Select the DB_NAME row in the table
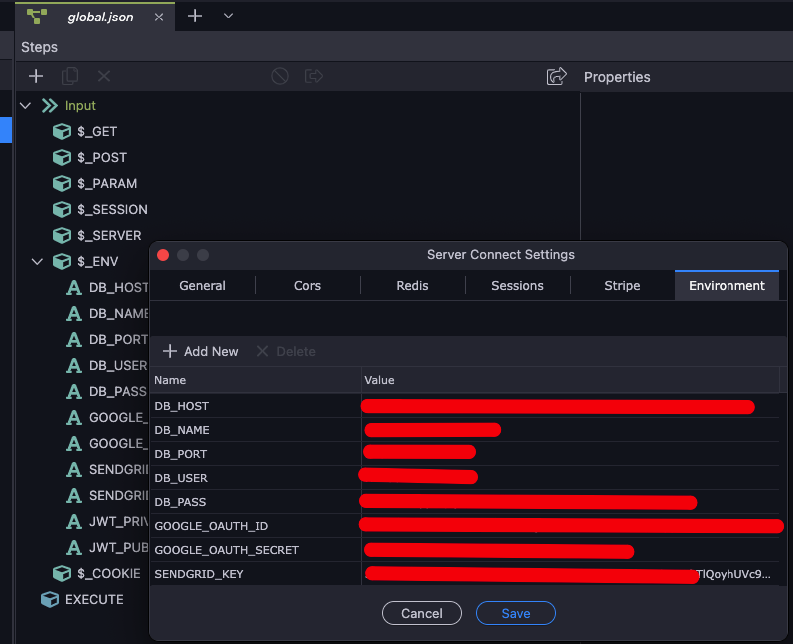The image size is (793, 644). (464, 430)
